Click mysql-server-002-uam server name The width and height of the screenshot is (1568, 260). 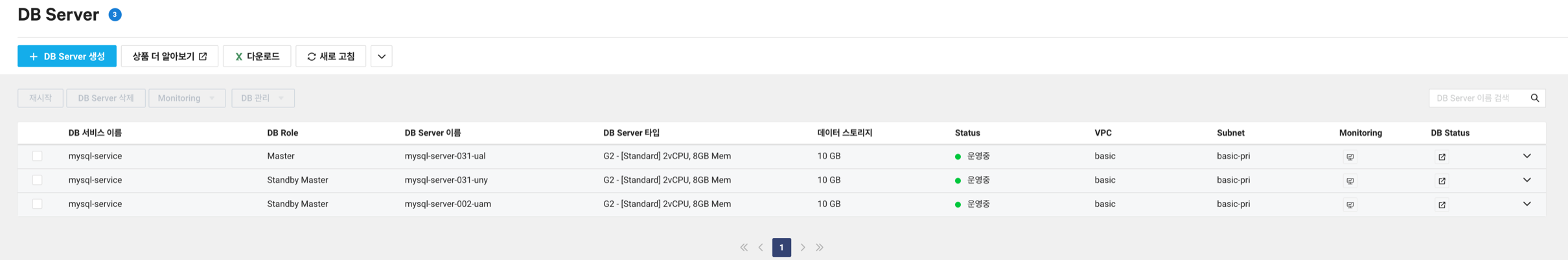click(448, 204)
